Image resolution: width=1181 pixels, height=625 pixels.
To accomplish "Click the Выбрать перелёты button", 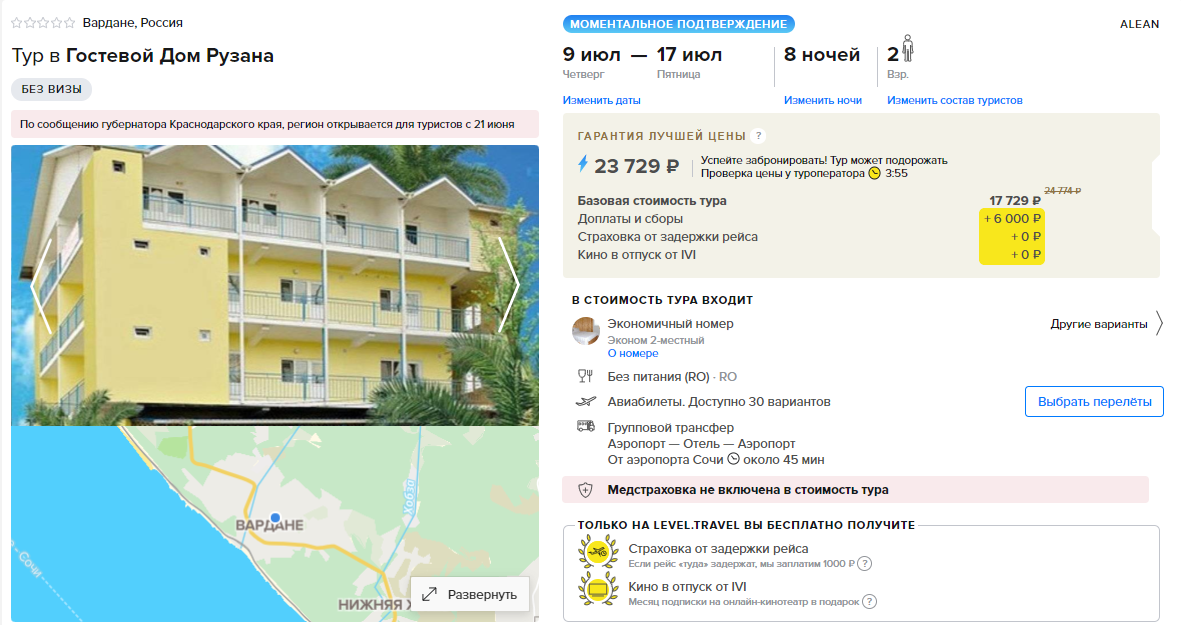I will [1094, 402].
